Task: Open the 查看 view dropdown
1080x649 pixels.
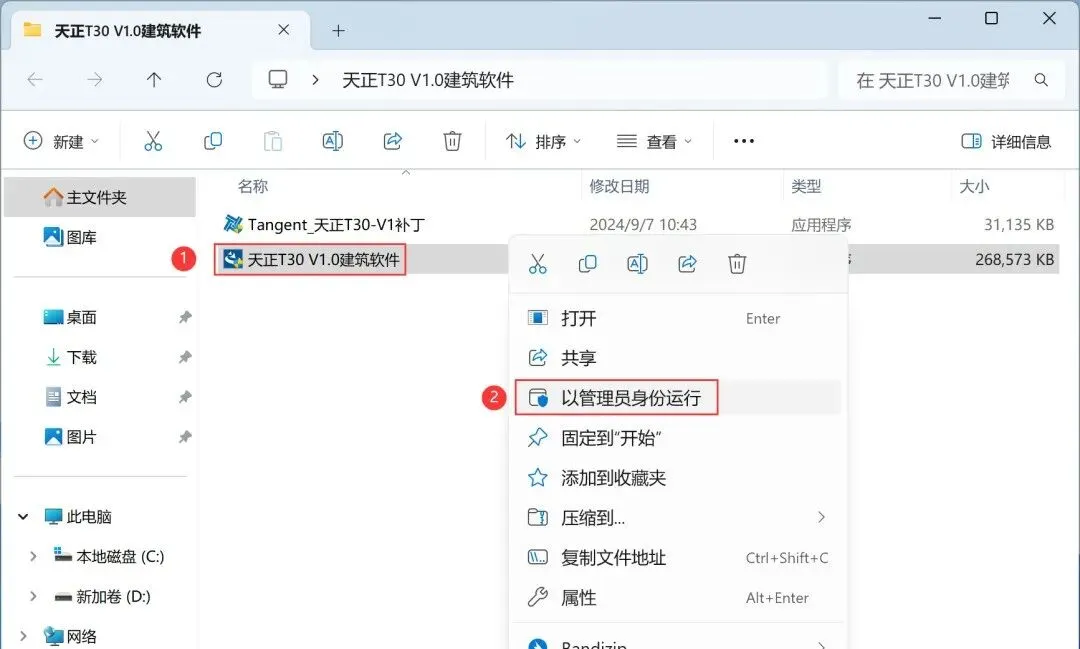Action: (x=654, y=141)
